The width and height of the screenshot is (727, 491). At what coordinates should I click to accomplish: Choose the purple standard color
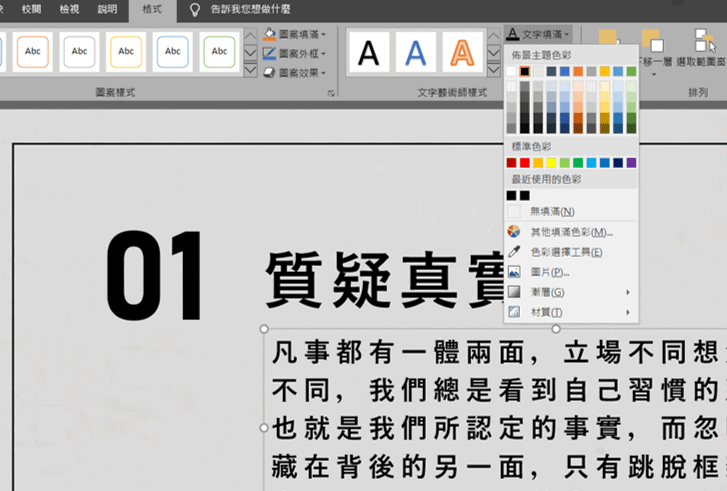[x=631, y=163]
